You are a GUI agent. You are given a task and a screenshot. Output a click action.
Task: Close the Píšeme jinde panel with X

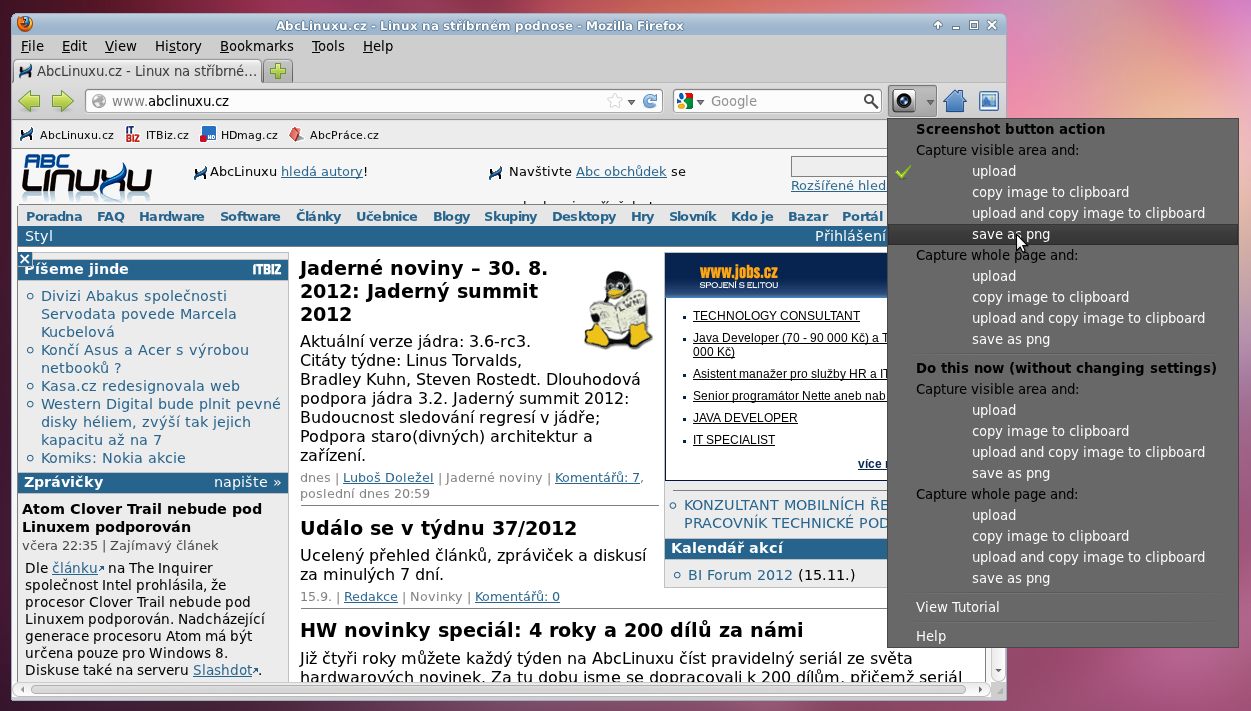[25, 259]
